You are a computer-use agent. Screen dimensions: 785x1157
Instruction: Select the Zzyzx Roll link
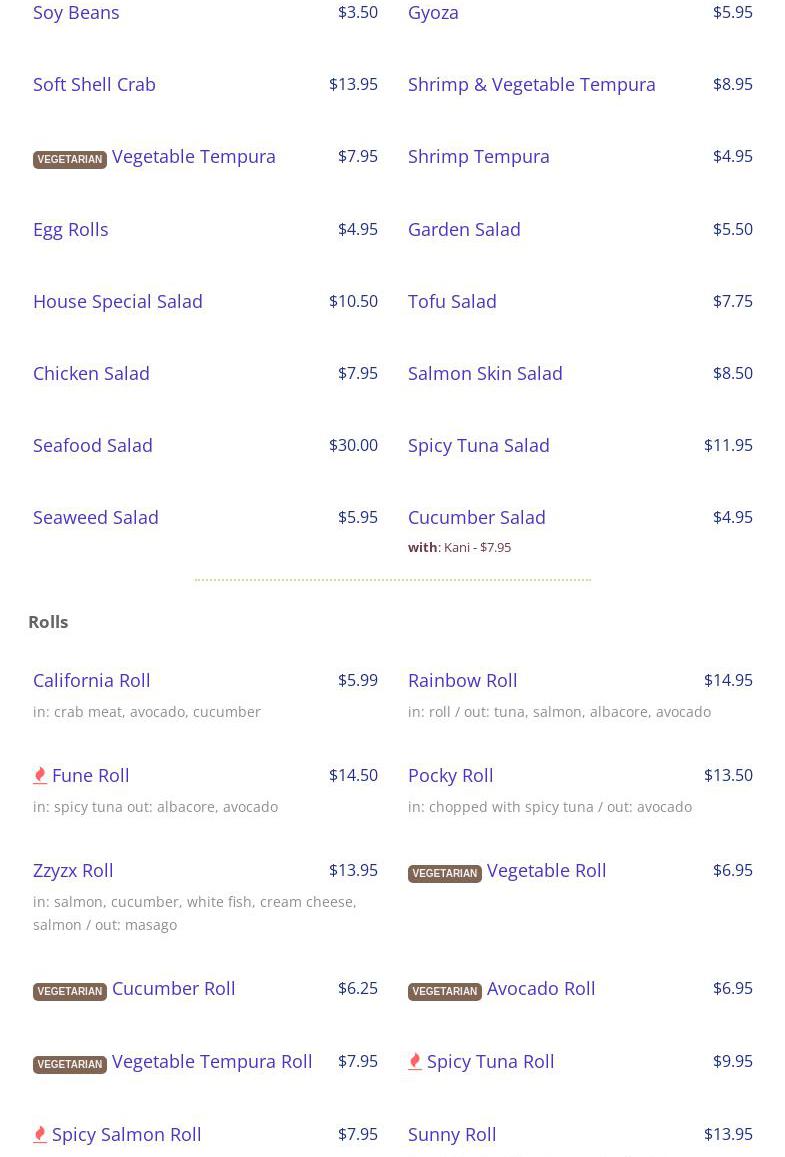(x=73, y=870)
